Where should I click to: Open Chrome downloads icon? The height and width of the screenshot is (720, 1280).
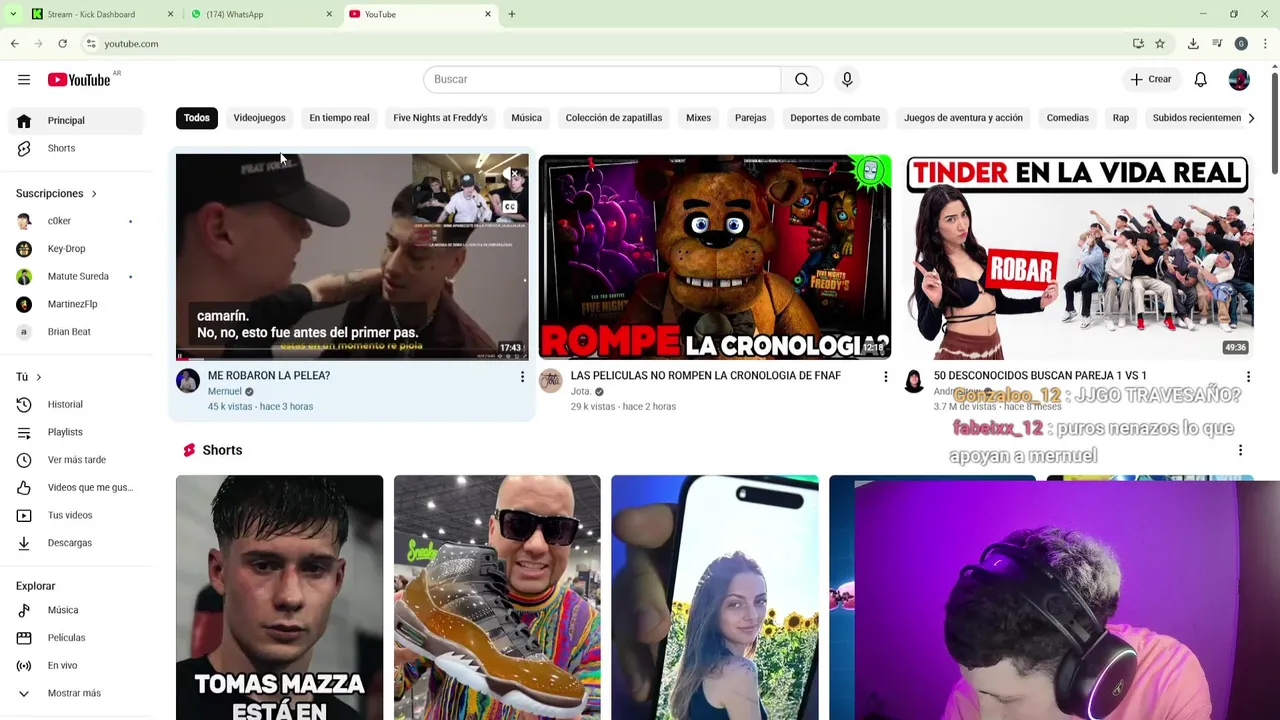pyautogui.click(x=1193, y=44)
